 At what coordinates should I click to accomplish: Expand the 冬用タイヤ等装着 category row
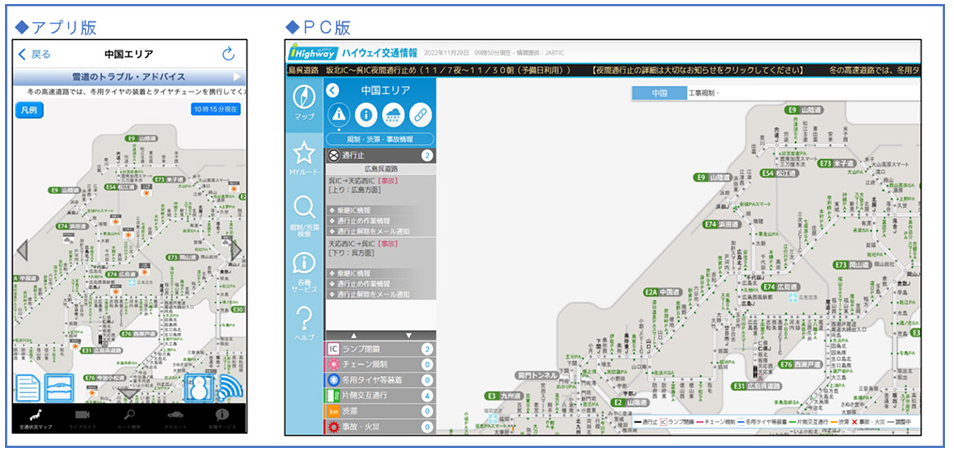[380, 380]
